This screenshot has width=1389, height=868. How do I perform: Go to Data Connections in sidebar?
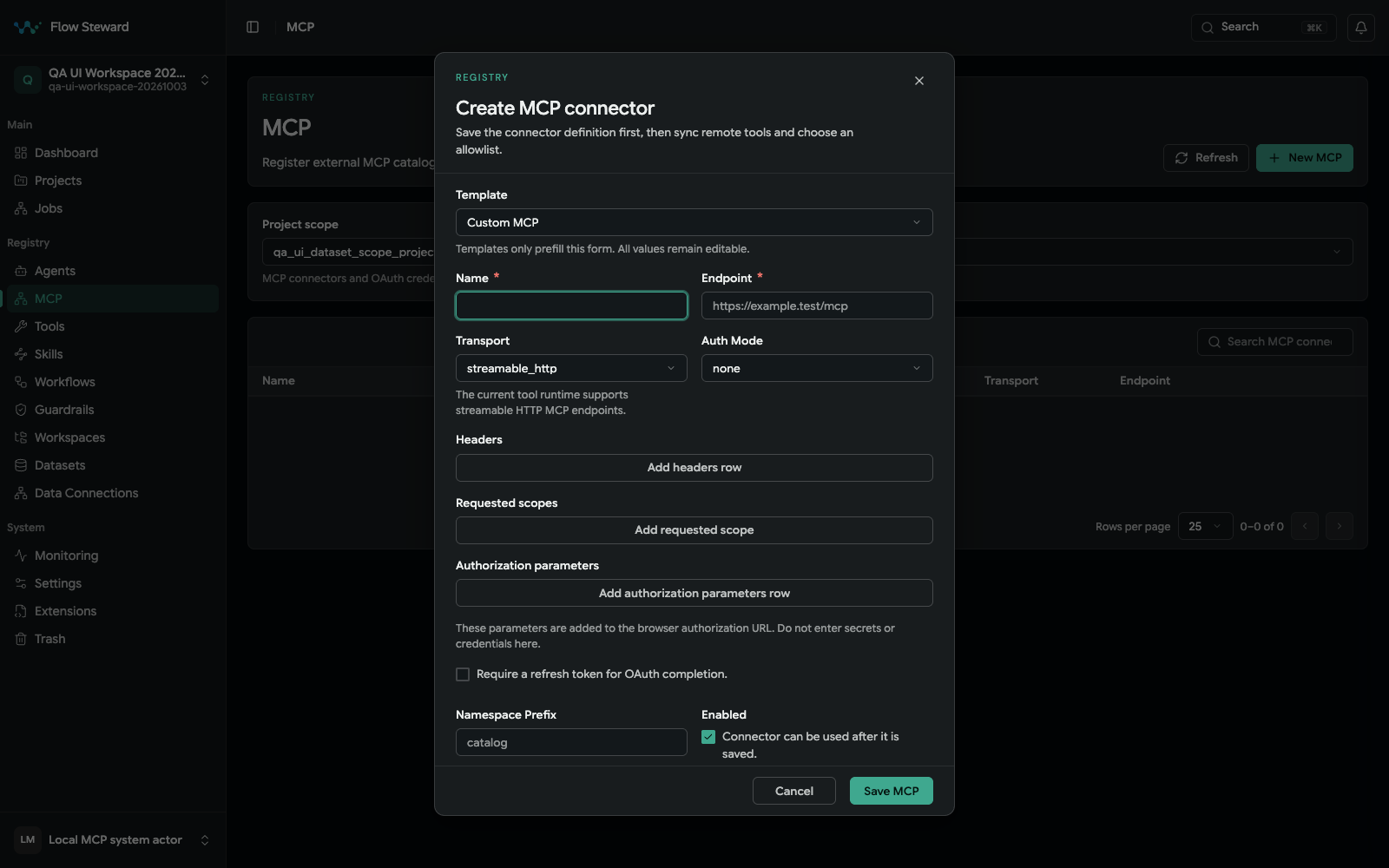pyautogui.click(x=113, y=493)
